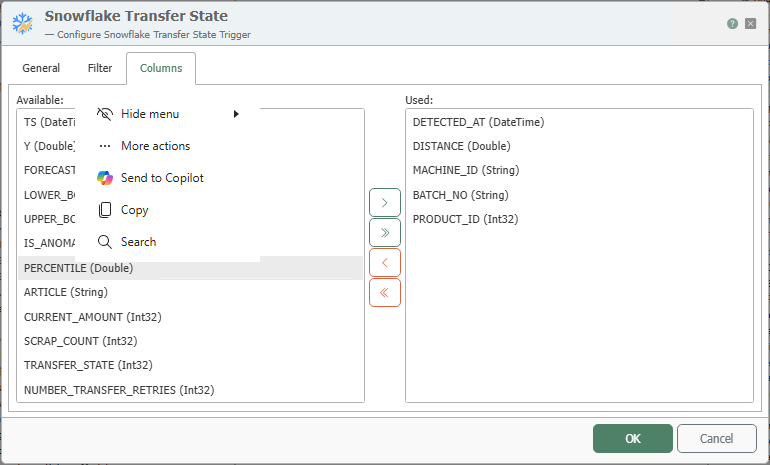Screen dimensions: 770x465
Task: Move all columns to Used list
Action: point(385,233)
